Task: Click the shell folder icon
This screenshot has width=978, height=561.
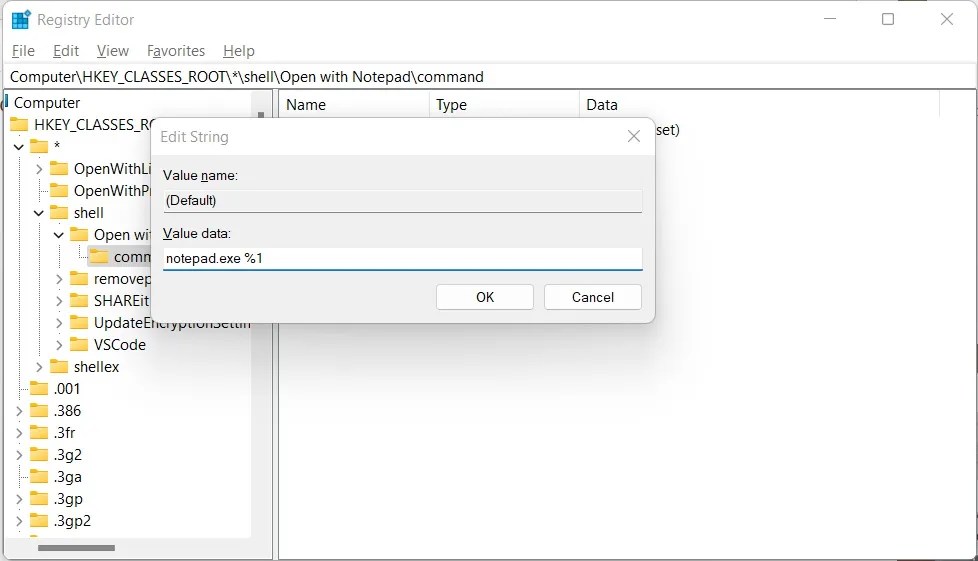Action: (x=59, y=213)
